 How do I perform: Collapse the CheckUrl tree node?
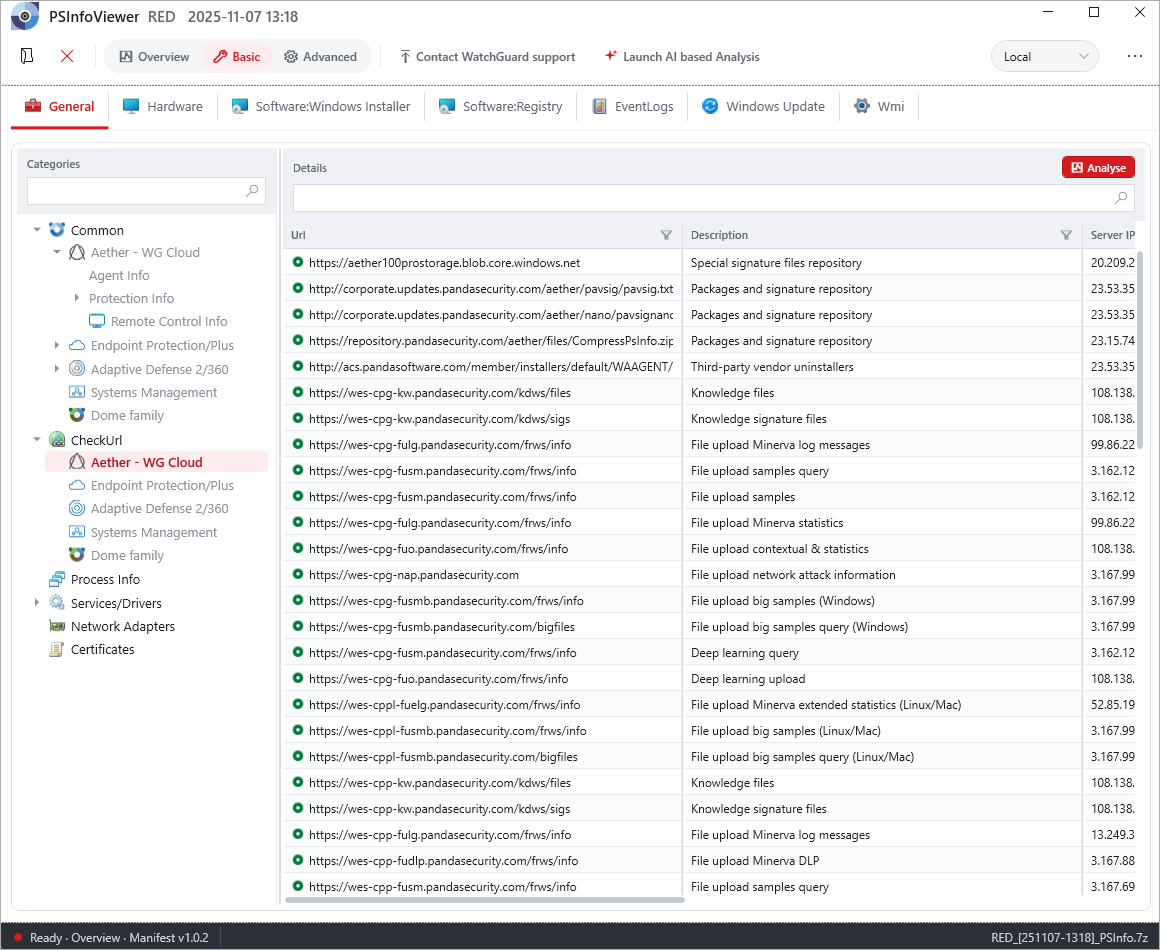coord(37,439)
